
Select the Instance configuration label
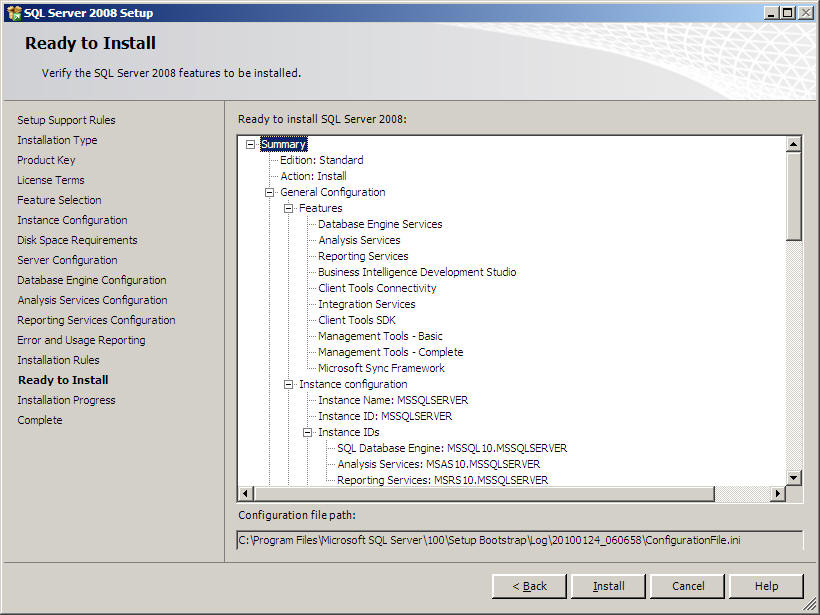pyautogui.click(x=353, y=384)
